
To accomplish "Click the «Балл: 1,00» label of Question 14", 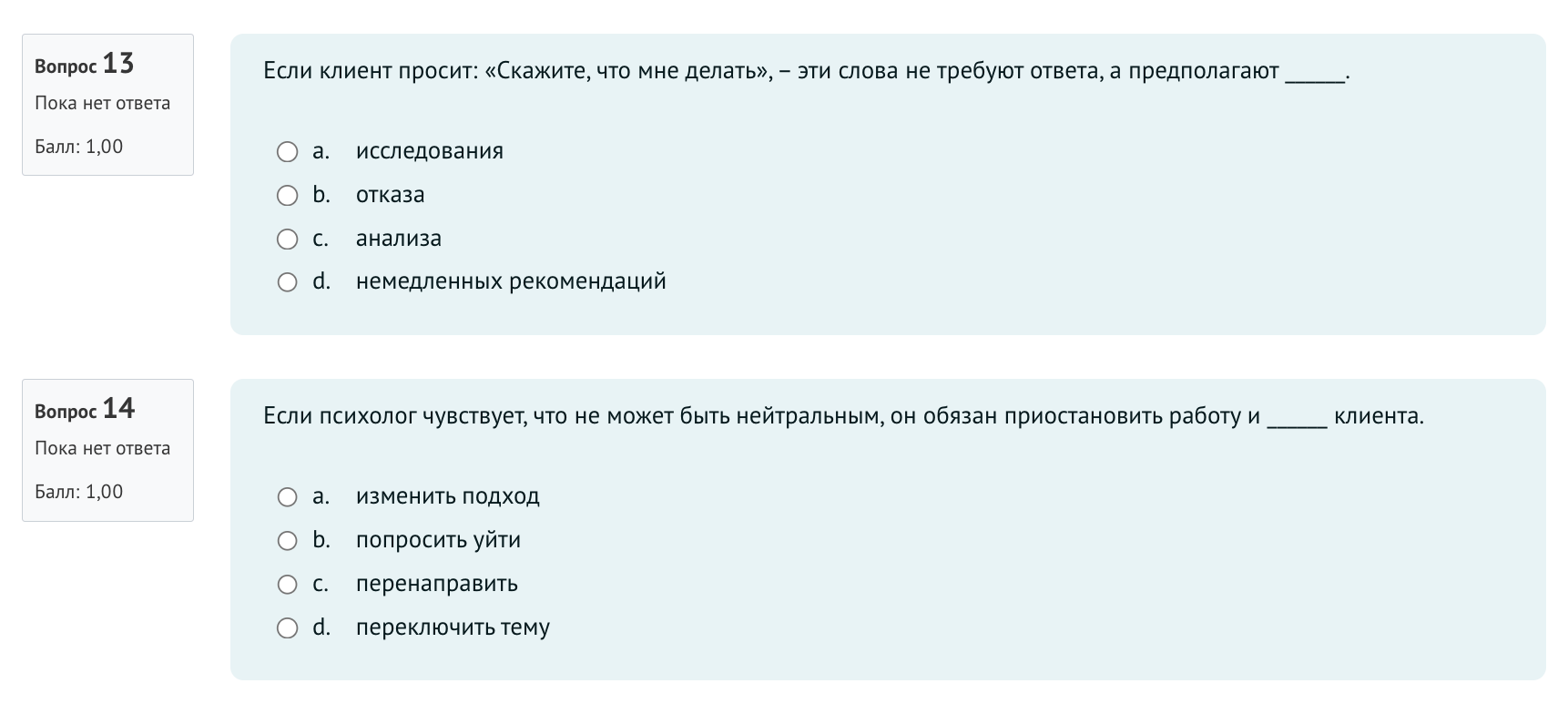I will 78,491.
